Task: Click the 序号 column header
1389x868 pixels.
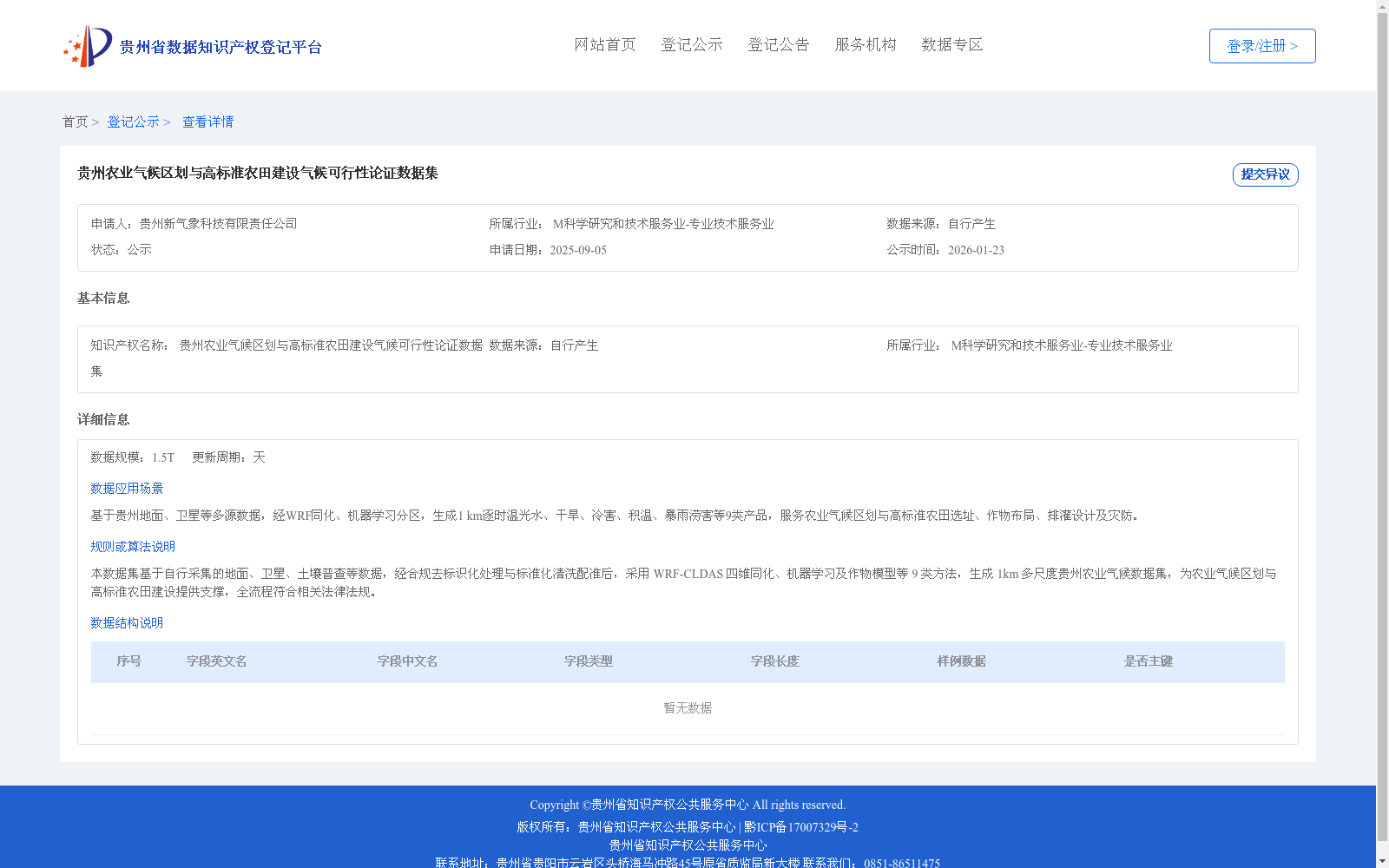Action: click(x=129, y=661)
